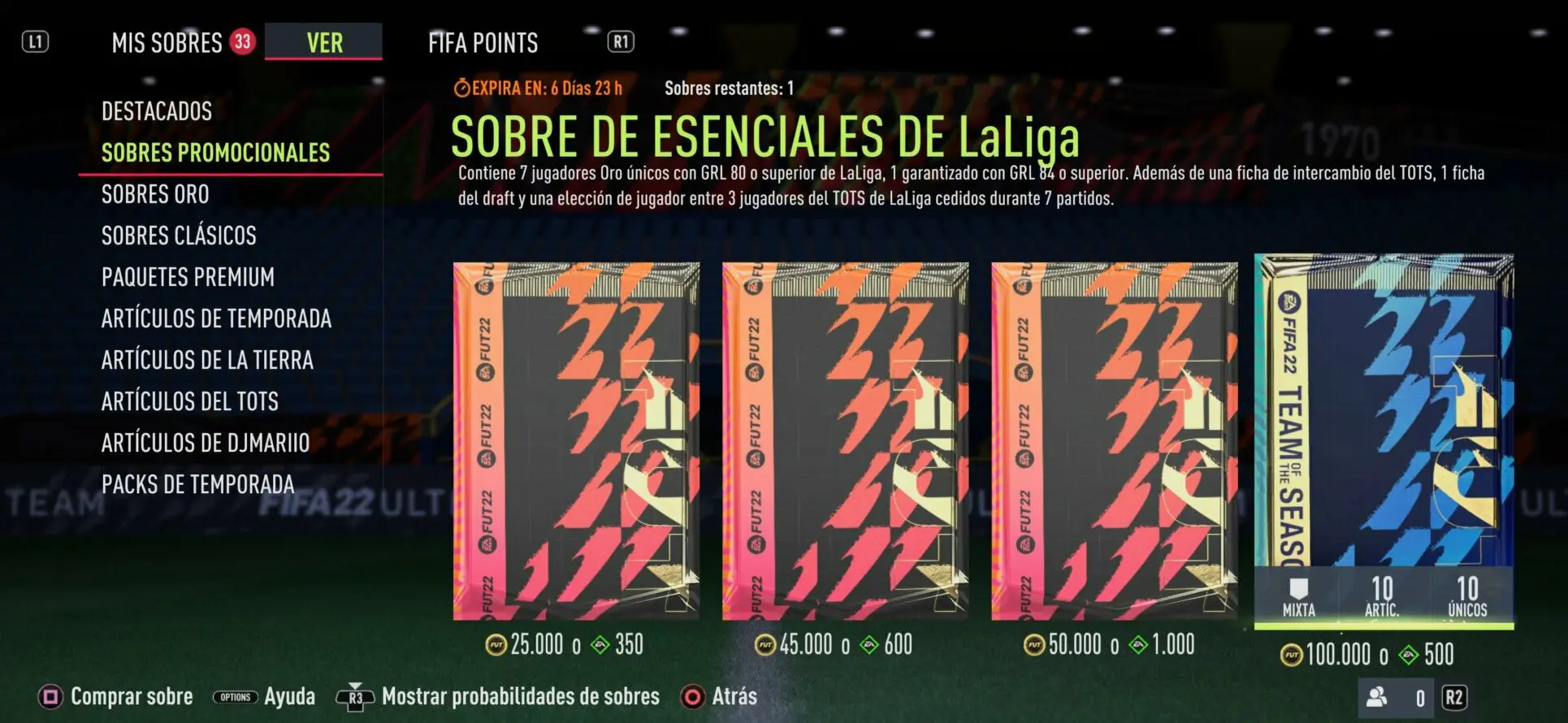Choose ARTÍCULOS DEL TOTS category
The height and width of the screenshot is (723, 1568).
(x=190, y=401)
